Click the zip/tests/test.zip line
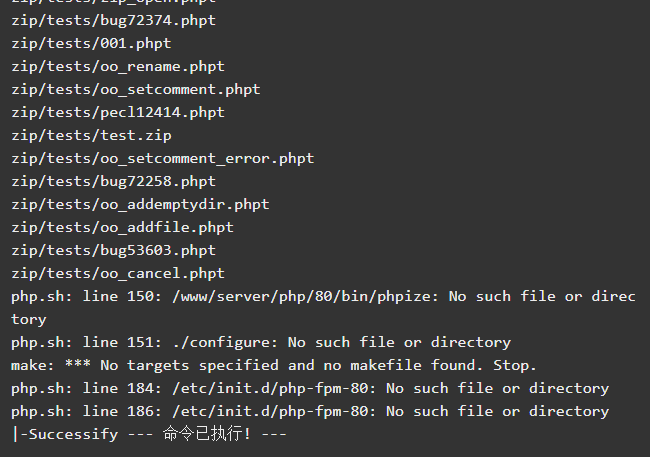 (x=91, y=136)
